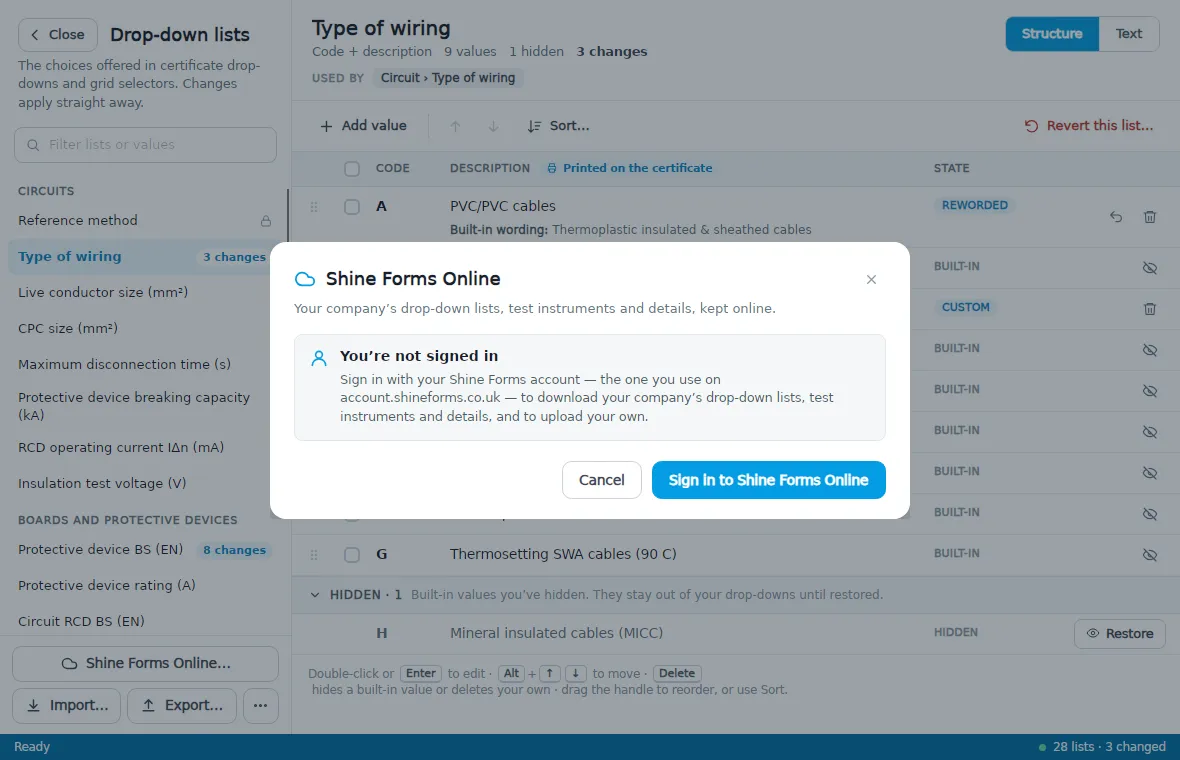Open Circuit RCD BS (EN) list
Screen dimensions: 1180x760
tap(144, 622)
